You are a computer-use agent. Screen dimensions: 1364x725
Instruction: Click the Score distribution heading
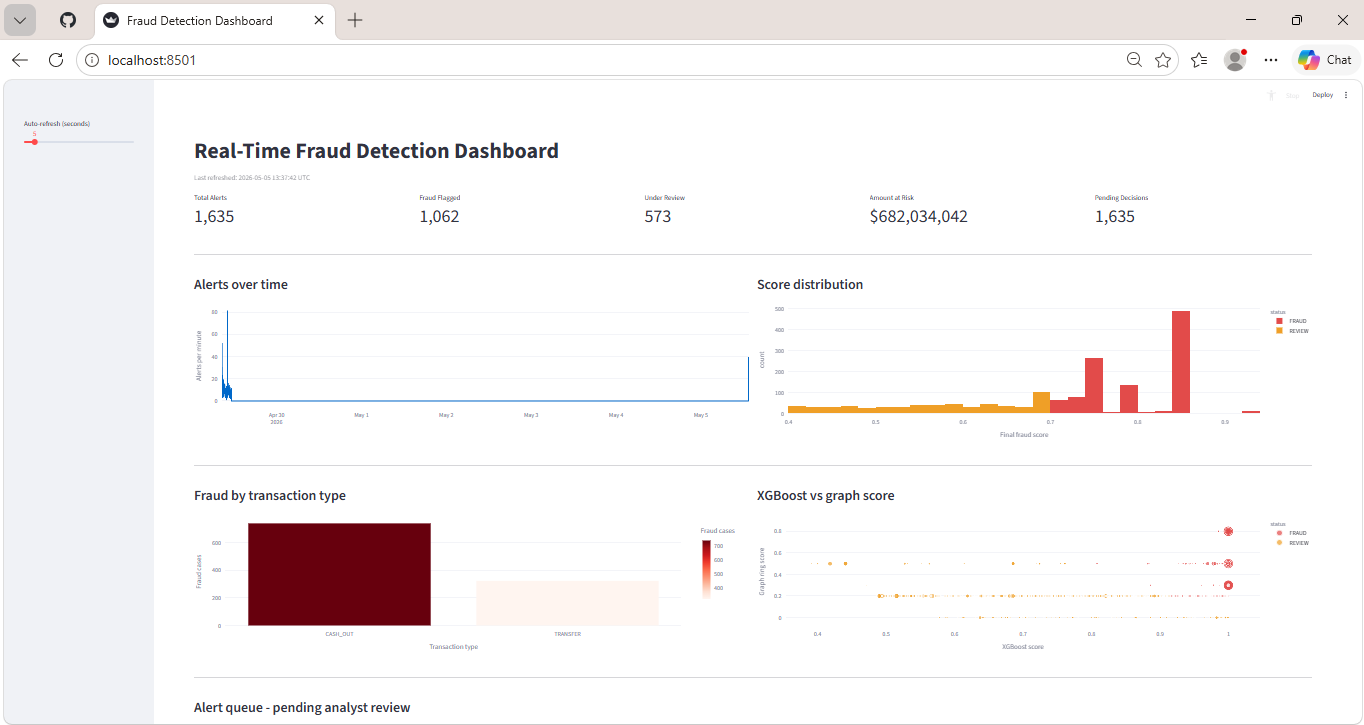810,285
